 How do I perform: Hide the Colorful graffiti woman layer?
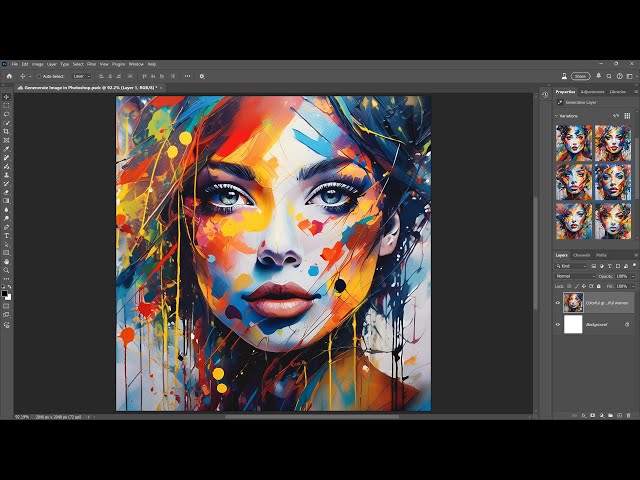(x=558, y=303)
